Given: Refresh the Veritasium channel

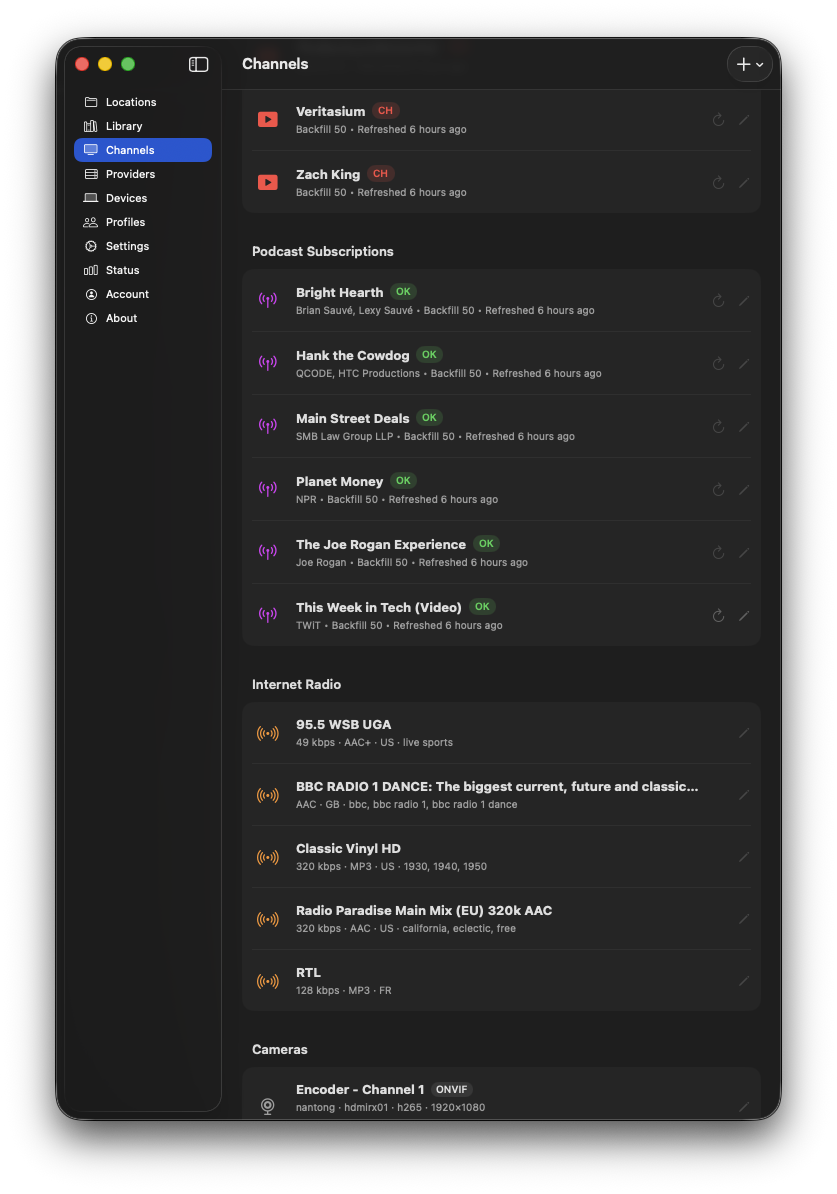Looking at the screenshot, I should tap(718, 120).
